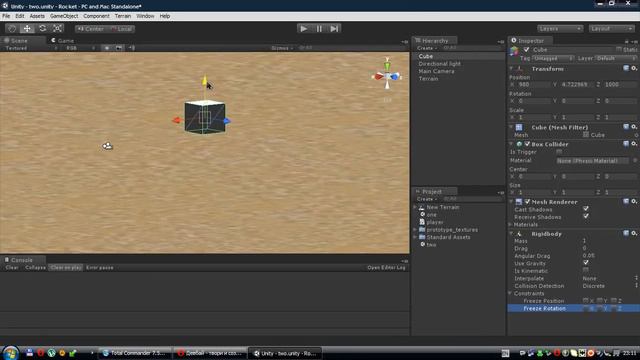The width and height of the screenshot is (640, 360).
Task: Open Transform component gear settings
Action: click(x=634, y=68)
